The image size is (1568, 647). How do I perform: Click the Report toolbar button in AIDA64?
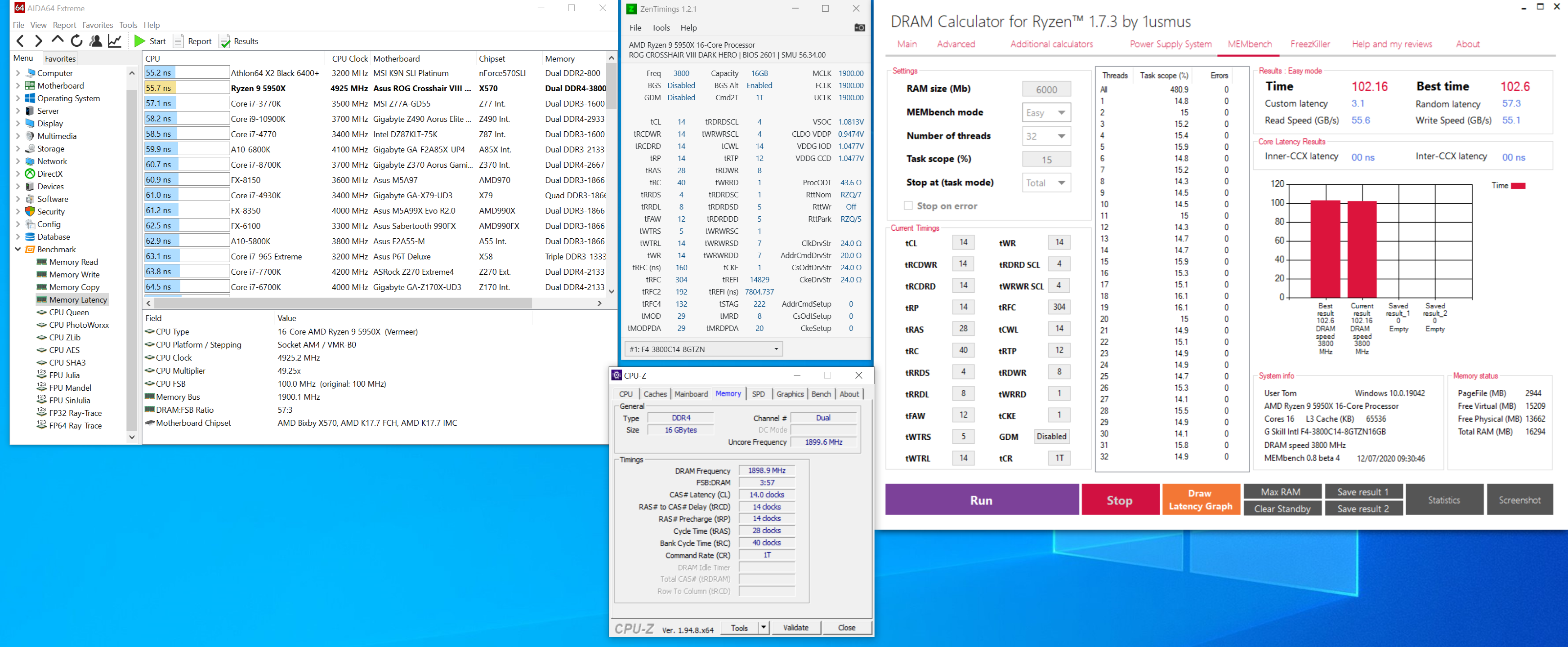pos(192,41)
